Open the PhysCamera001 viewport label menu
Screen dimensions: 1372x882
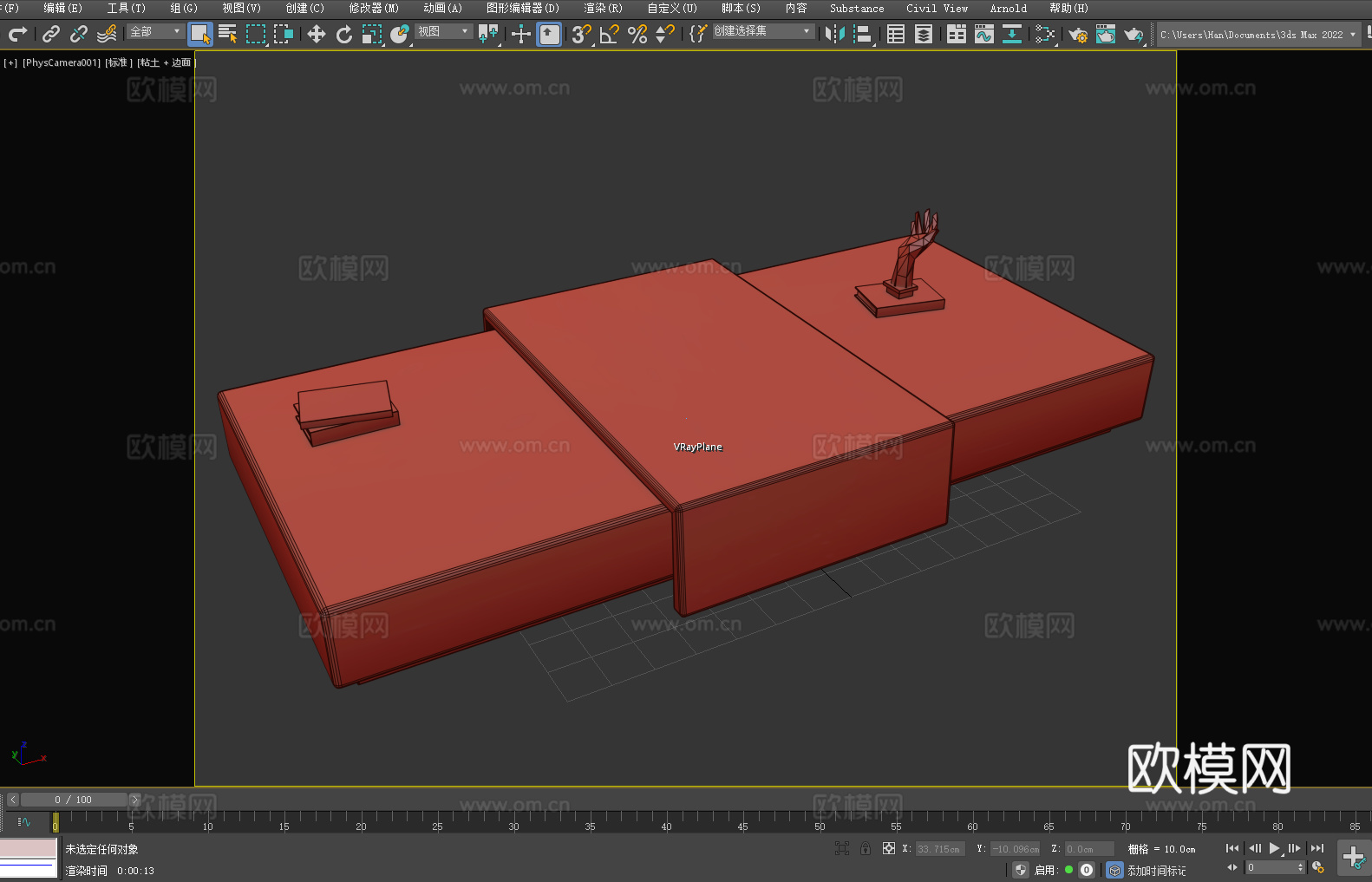(62, 62)
